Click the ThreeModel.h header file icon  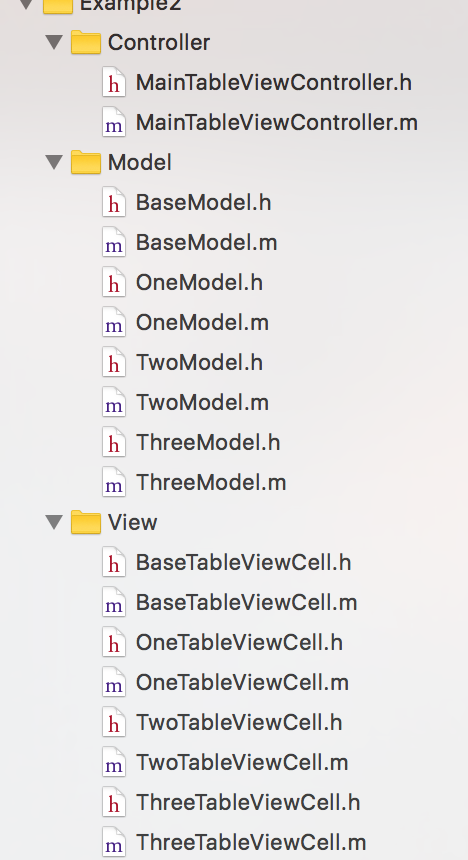tap(114, 443)
